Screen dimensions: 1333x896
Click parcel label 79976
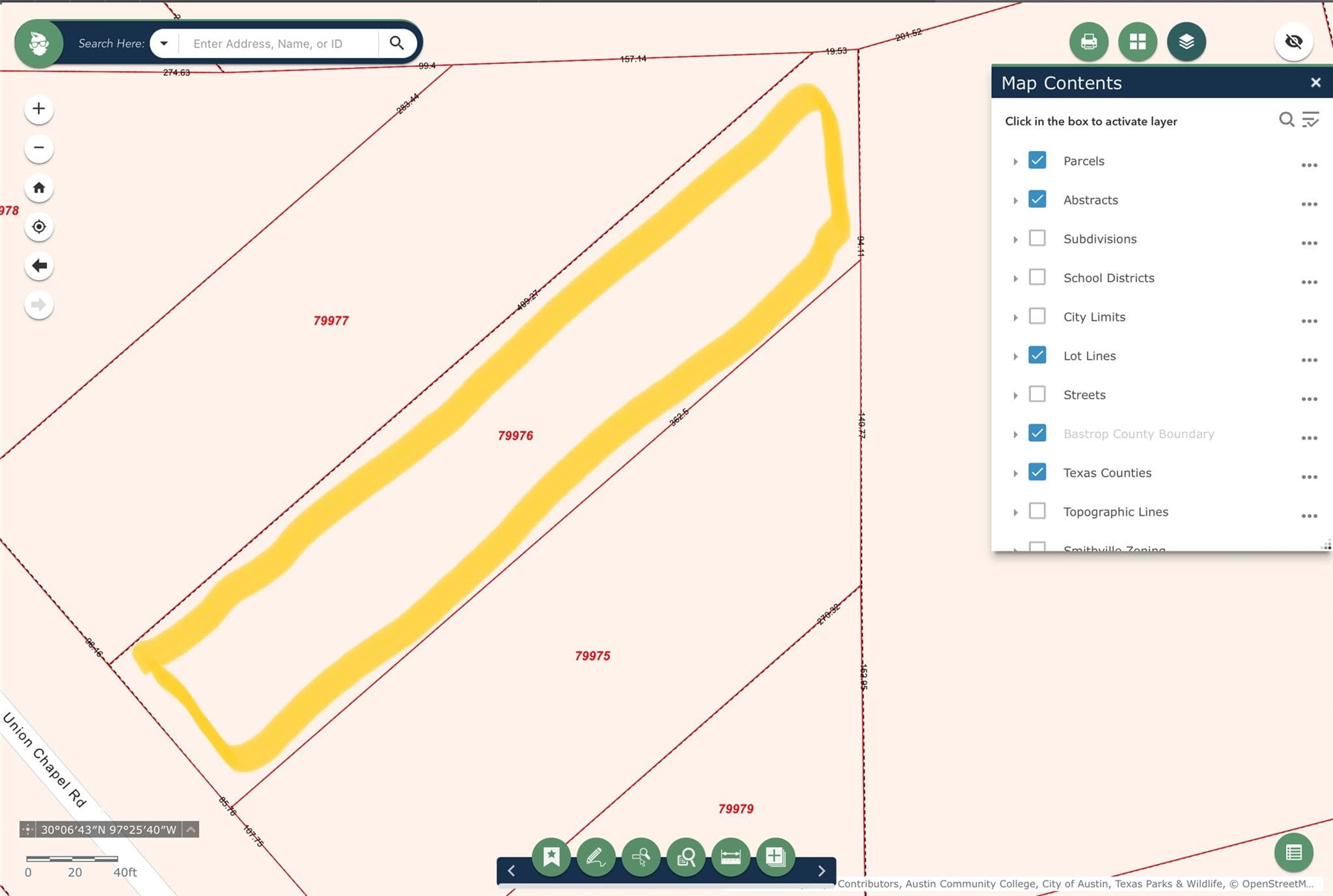pos(515,436)
